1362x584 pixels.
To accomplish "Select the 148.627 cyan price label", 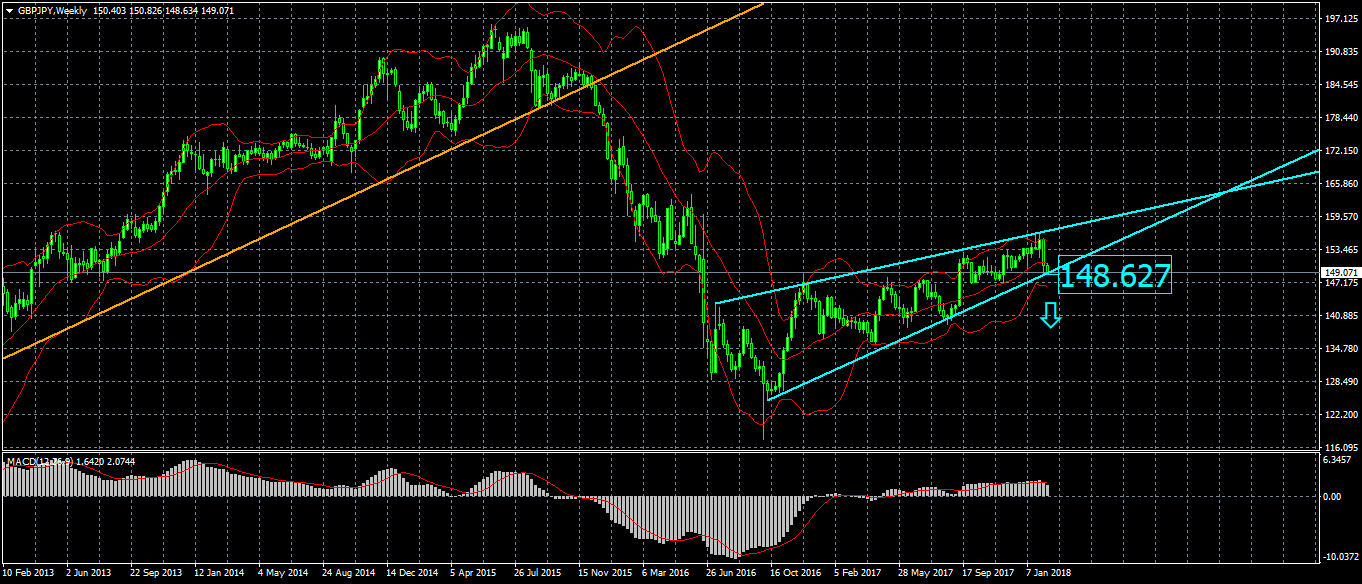I will pyautogui.click(x=1113, y=276).
